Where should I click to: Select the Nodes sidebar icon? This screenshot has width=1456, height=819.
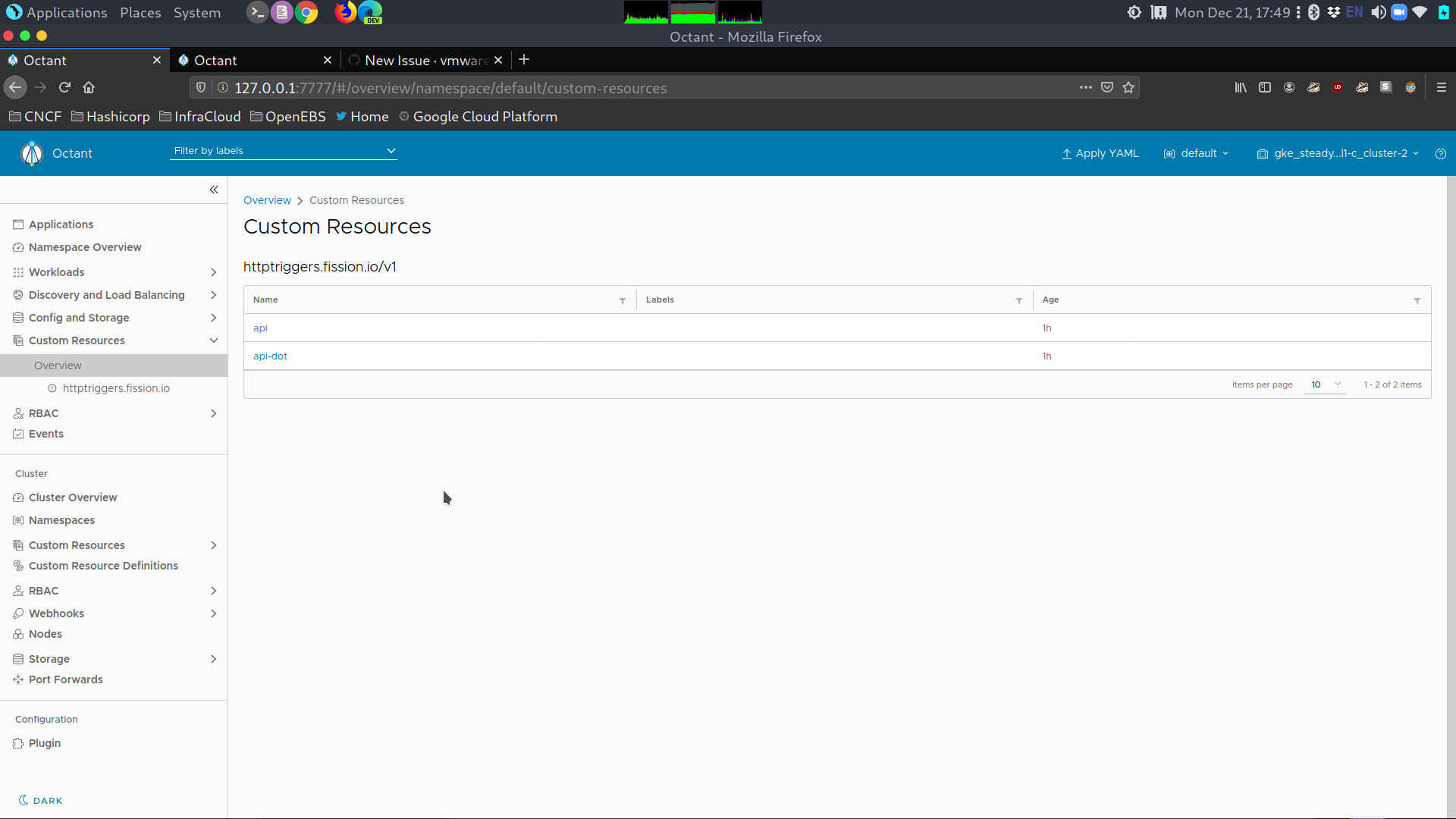pos(17,634)
